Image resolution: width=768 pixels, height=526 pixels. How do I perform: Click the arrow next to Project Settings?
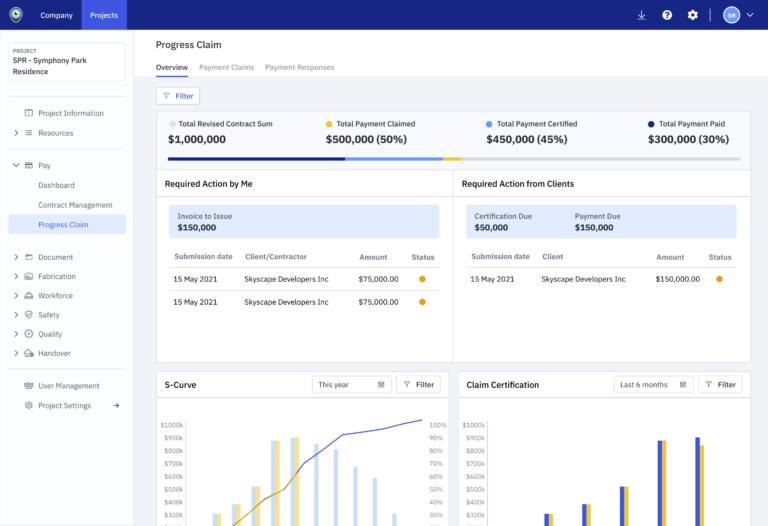point(116,406)
